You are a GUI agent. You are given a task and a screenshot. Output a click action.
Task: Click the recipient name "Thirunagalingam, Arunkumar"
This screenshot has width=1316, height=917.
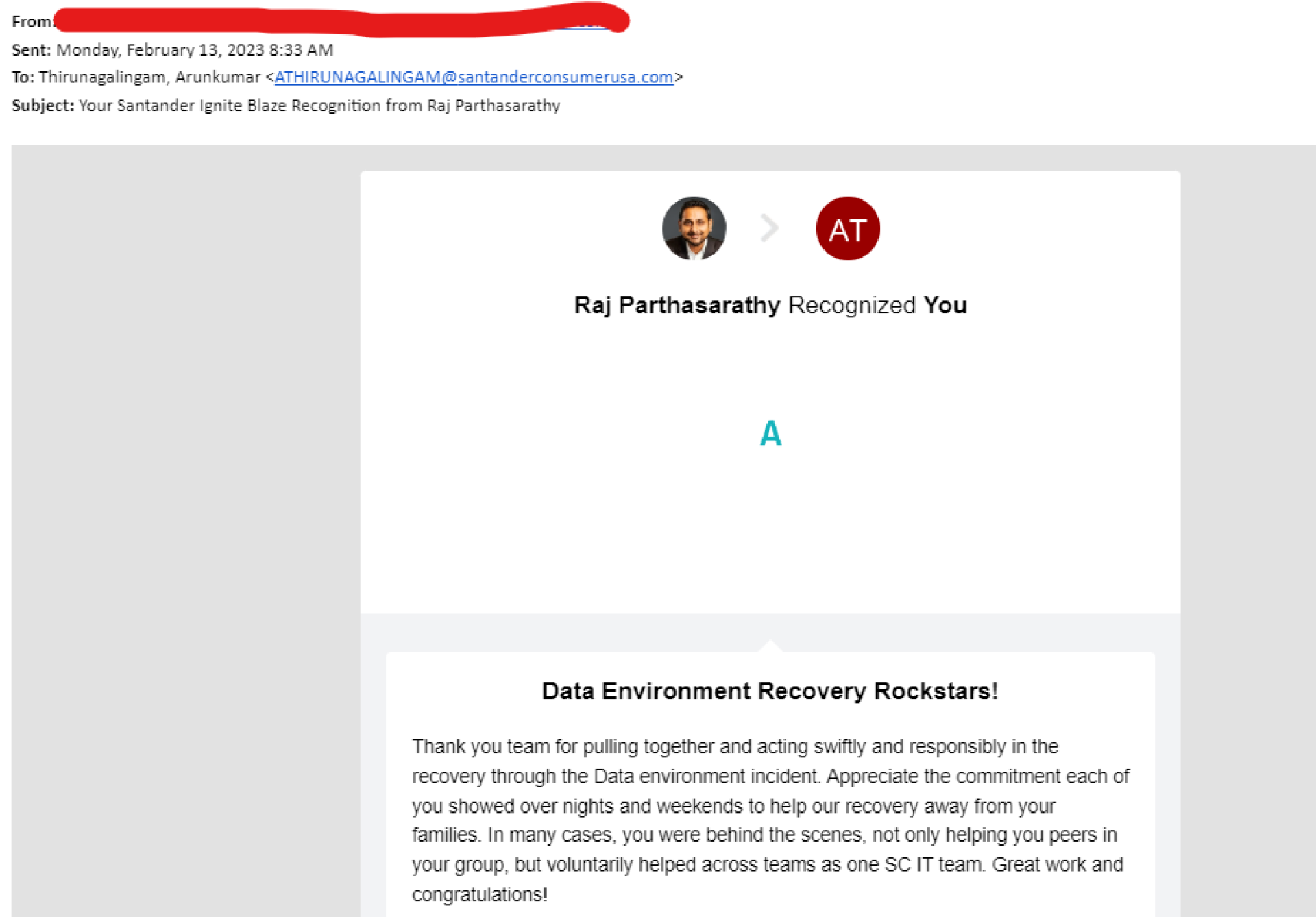pyautogui.click(x=150, y=77)
